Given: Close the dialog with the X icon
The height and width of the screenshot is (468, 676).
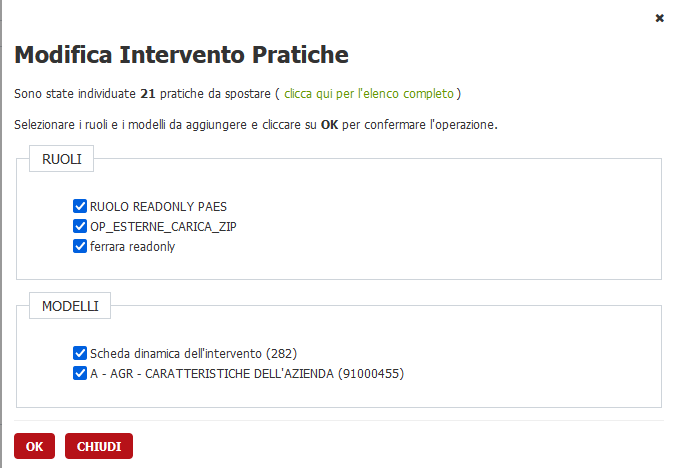Looking at the screenshot, I should [x=659, y=18].
